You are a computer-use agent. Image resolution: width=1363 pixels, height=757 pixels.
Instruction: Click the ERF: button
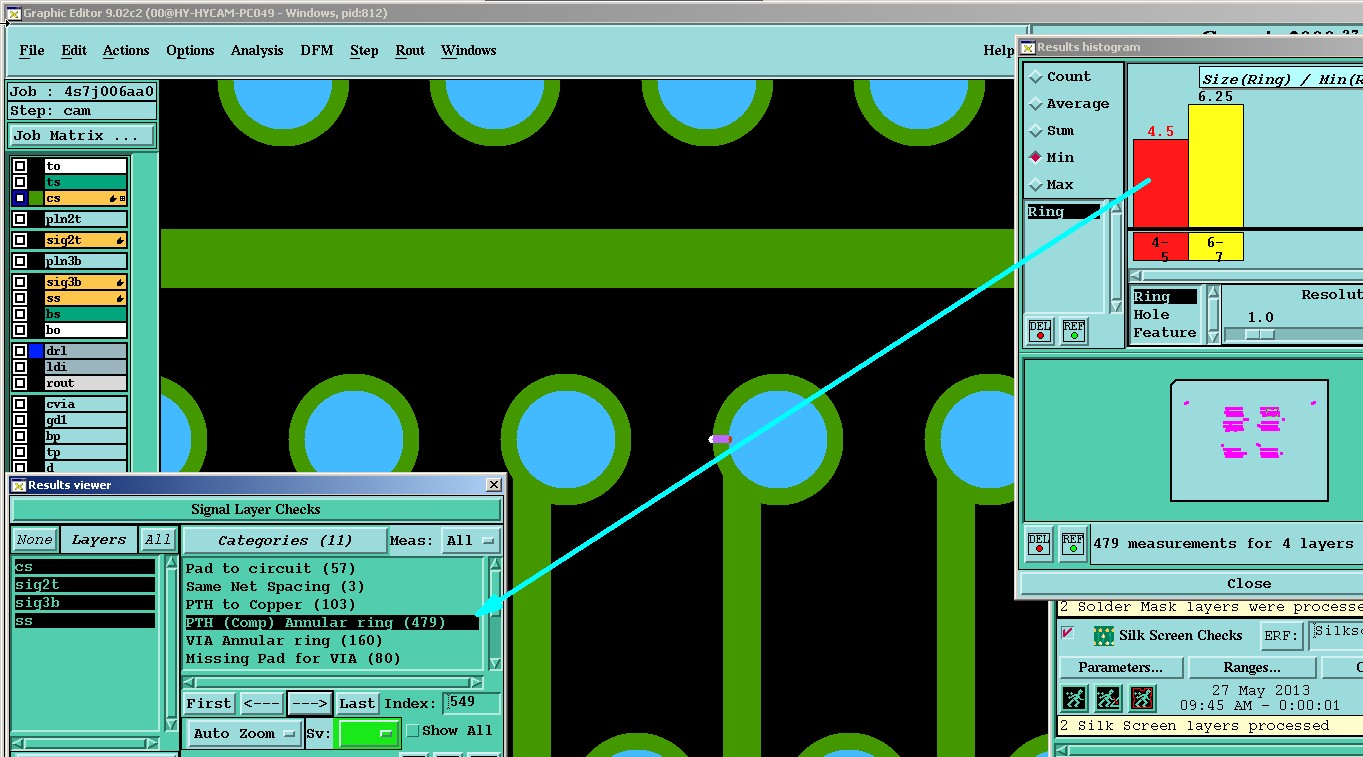tap(1282, 636)
